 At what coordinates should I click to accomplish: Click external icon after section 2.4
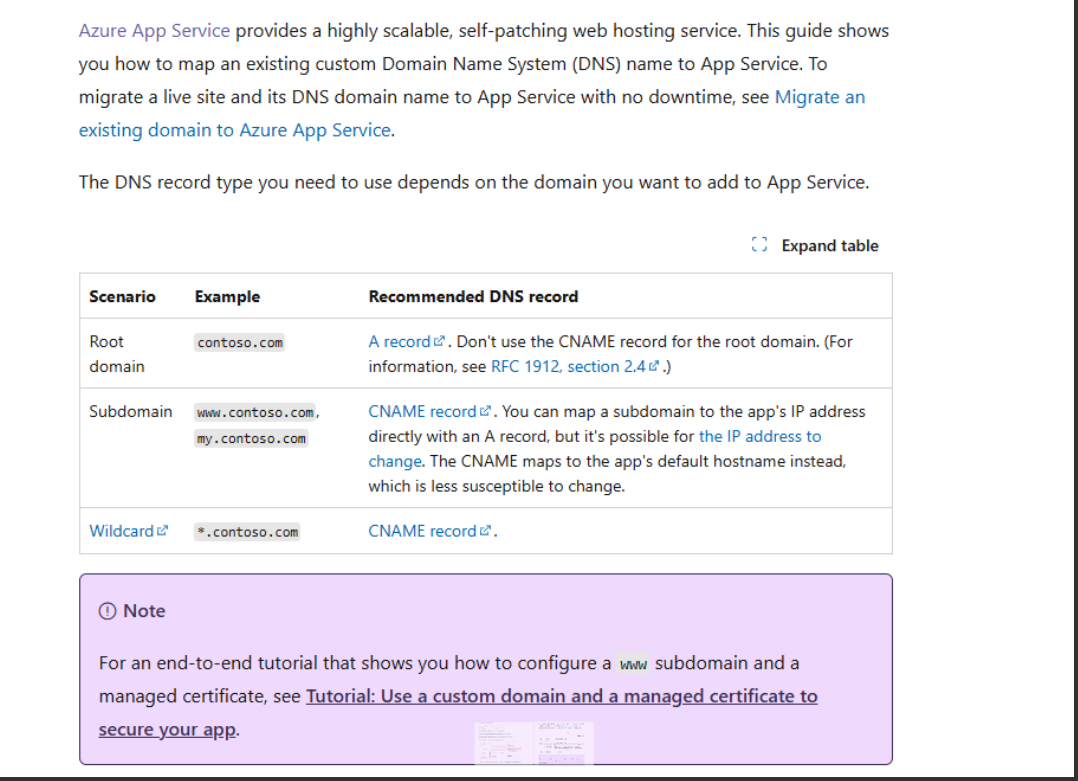coord(654,366)
